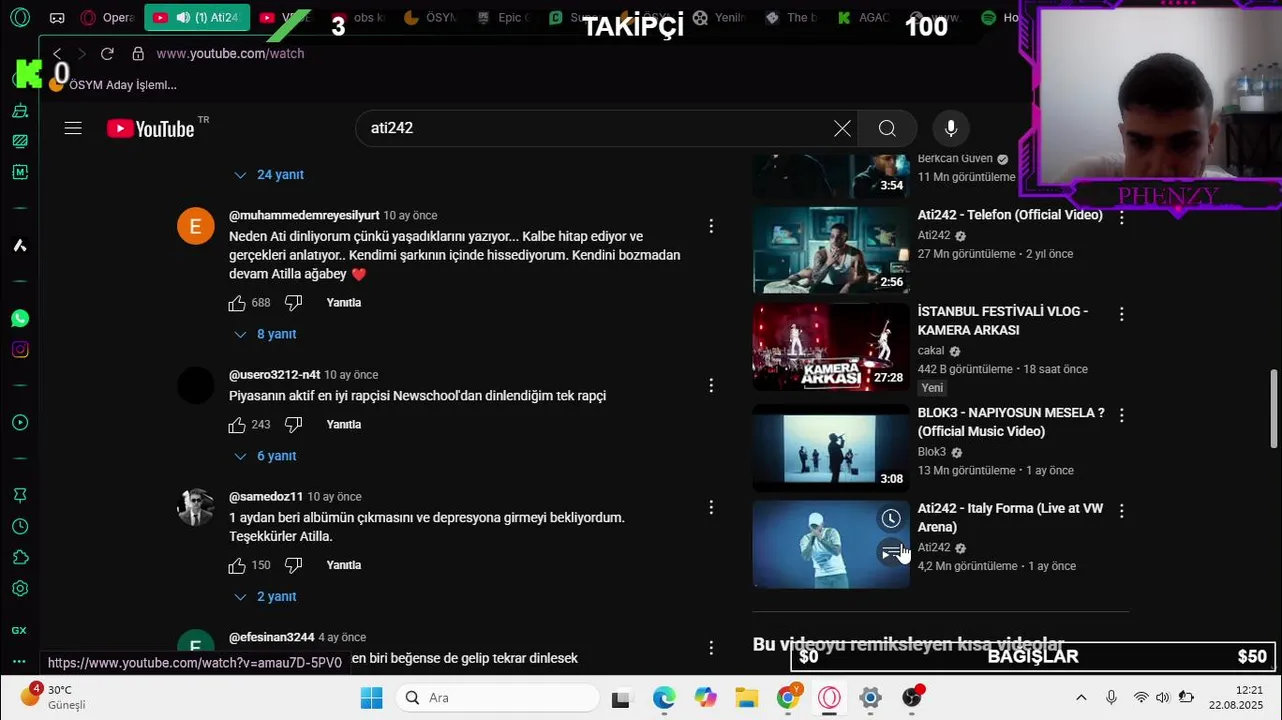This screenshot has width=1282, height=720.
Task: Start voice search with the microphone button
Action: [x=951, y=128]
